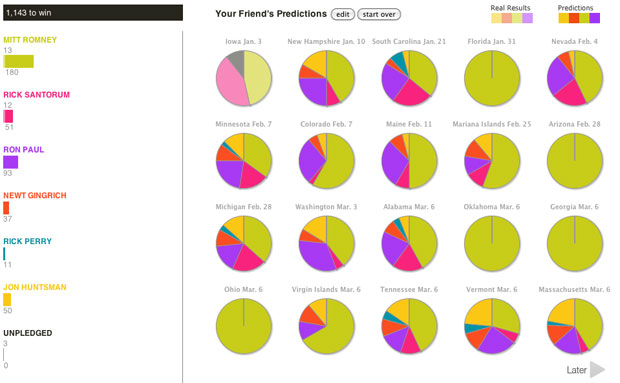Image resolution: width=620 pixels, height=383 pixels.
Task: Click the Rick Santorum pink bar
Action: coord(8,116)
